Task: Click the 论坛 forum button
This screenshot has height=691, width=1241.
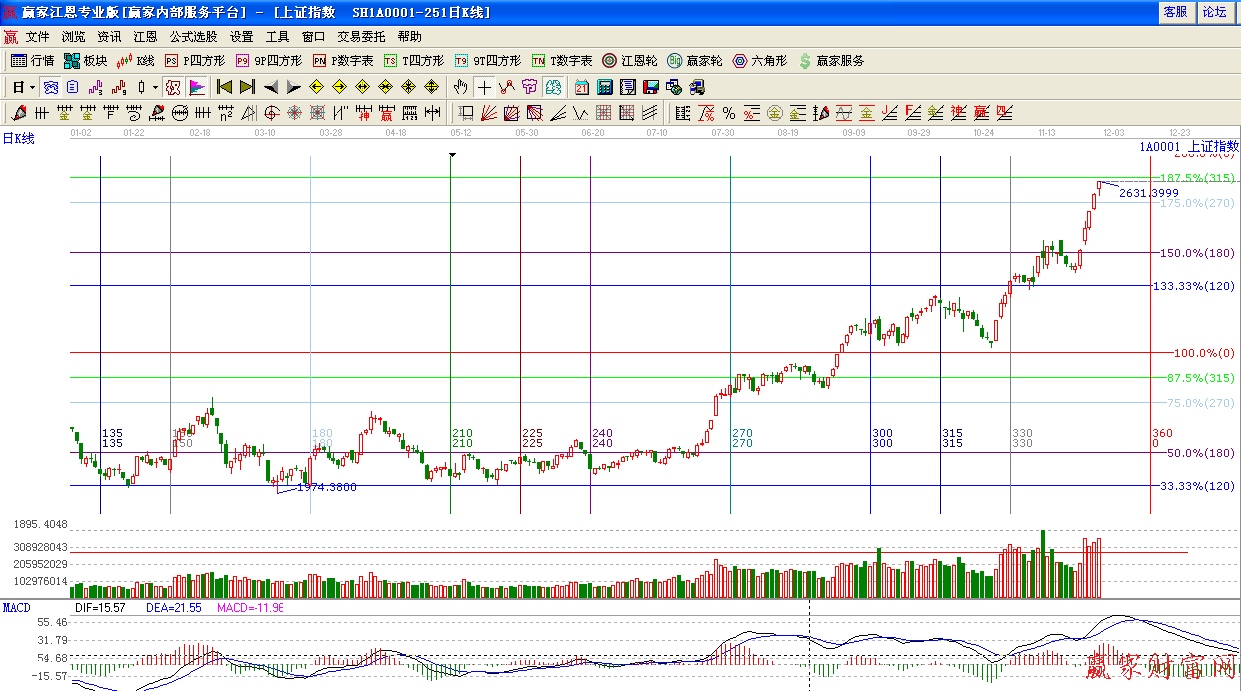Action: [x=1214, y=12]
